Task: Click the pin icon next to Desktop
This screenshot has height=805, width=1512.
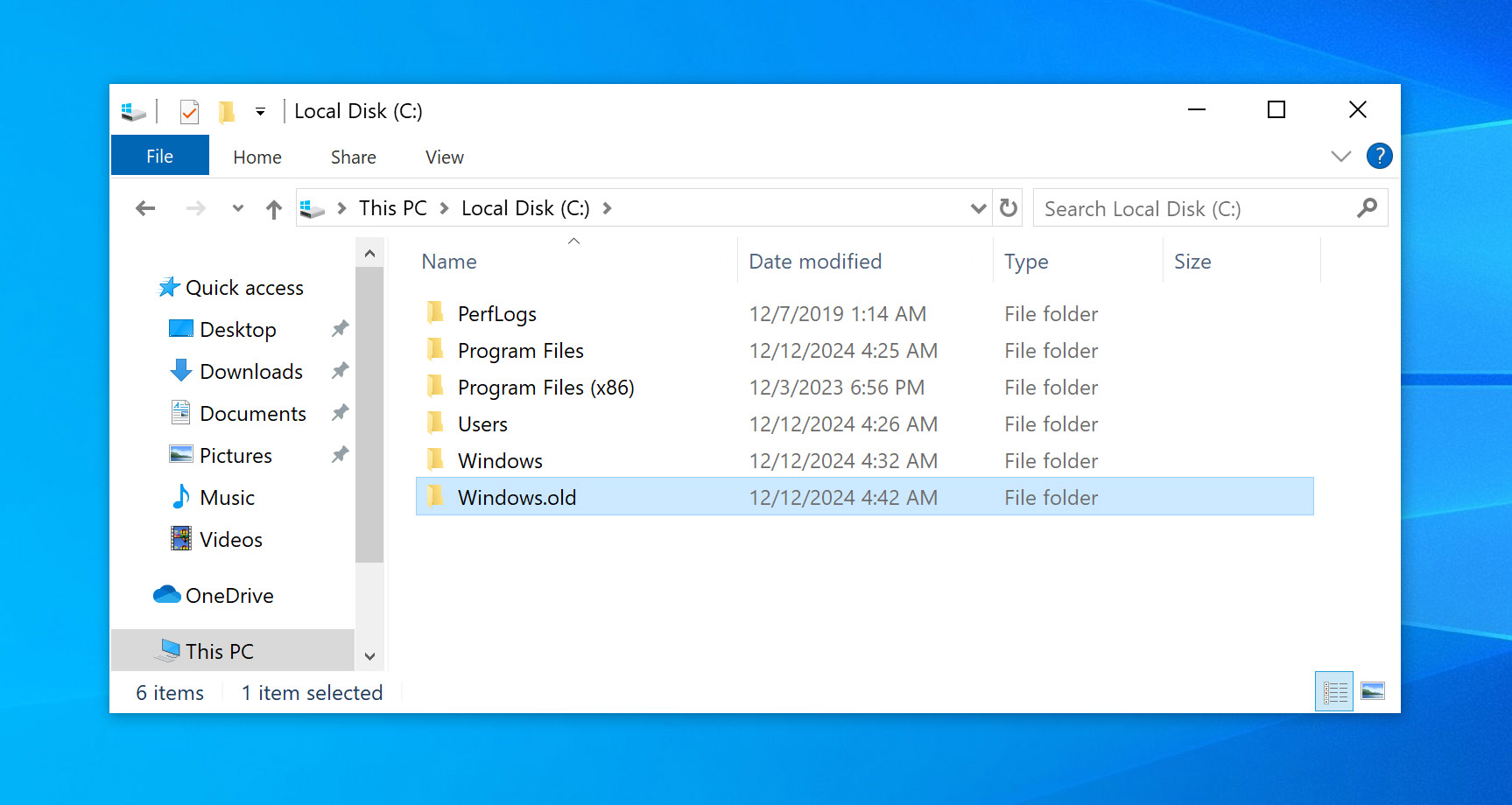Action: pyautogui.click(x=340, y=329)
